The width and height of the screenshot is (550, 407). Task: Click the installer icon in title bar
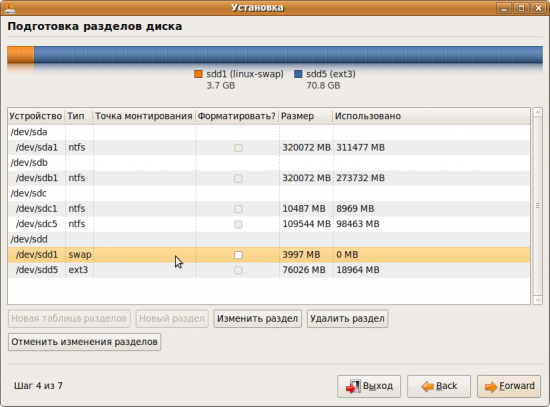[10, 8]
